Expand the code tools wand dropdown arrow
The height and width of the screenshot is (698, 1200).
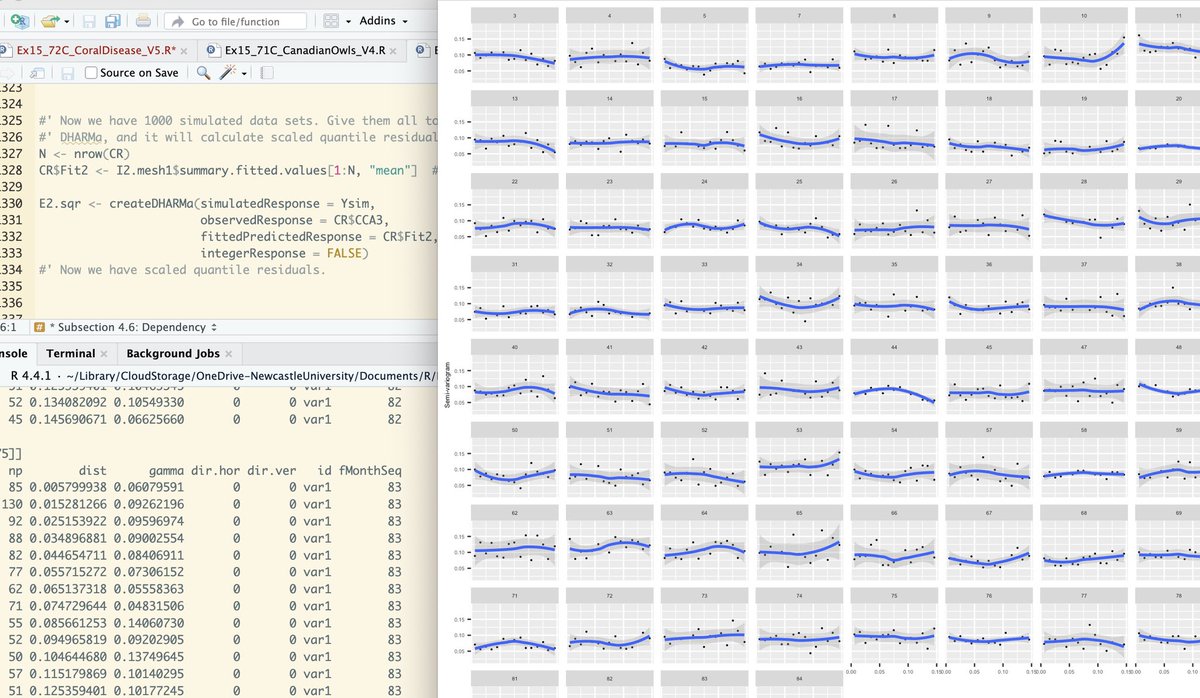(x=242, y=73)
